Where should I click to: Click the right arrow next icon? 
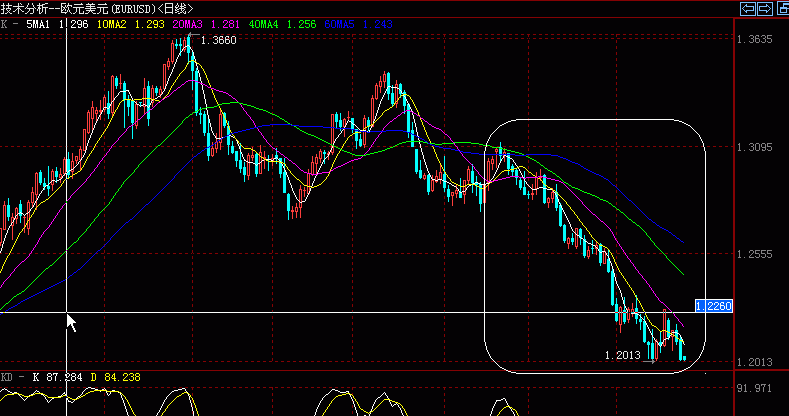[x=765, y=9]
